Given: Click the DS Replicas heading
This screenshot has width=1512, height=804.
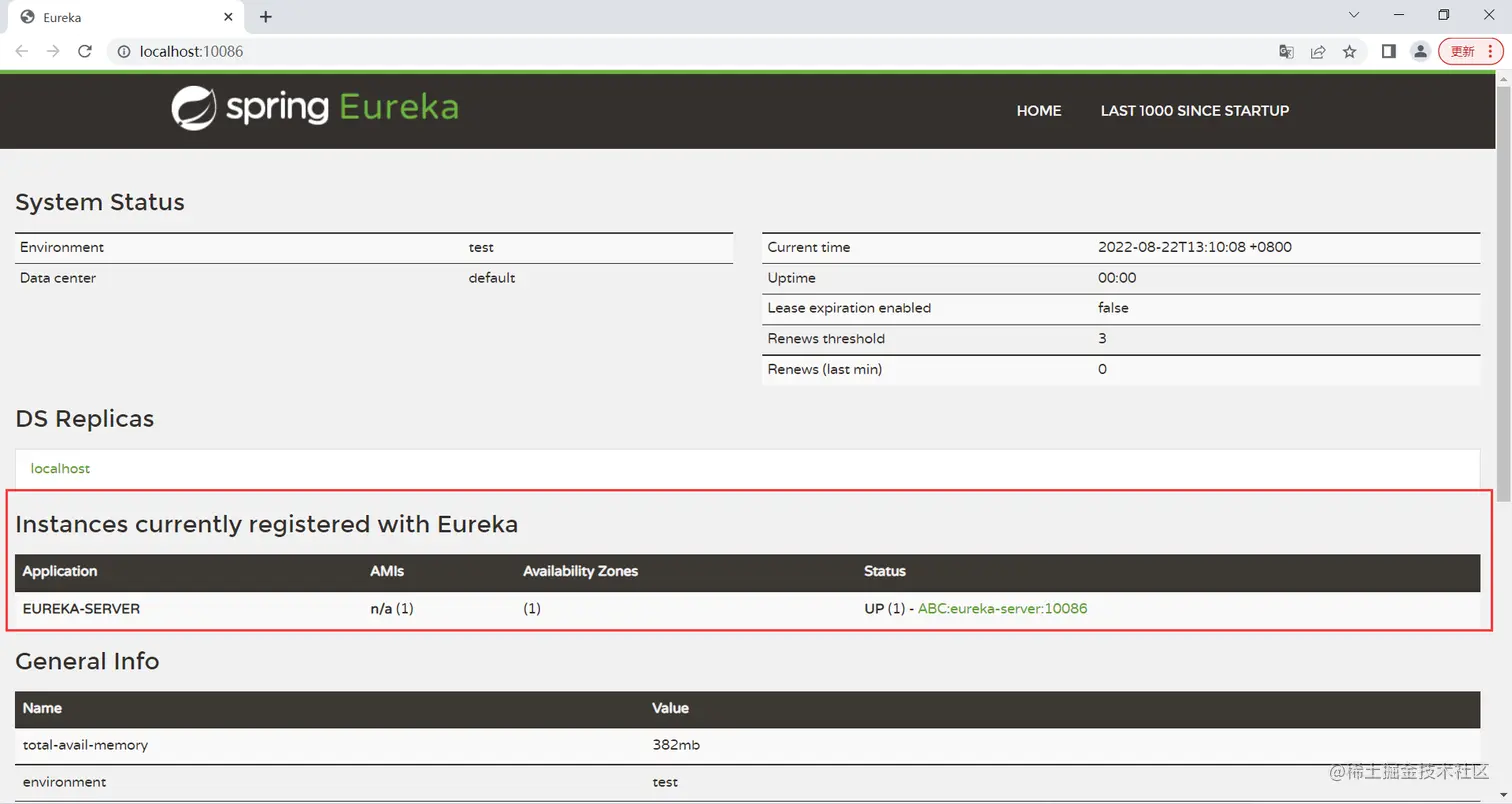Looking at the screenshot, I should [x=85, y=419].
